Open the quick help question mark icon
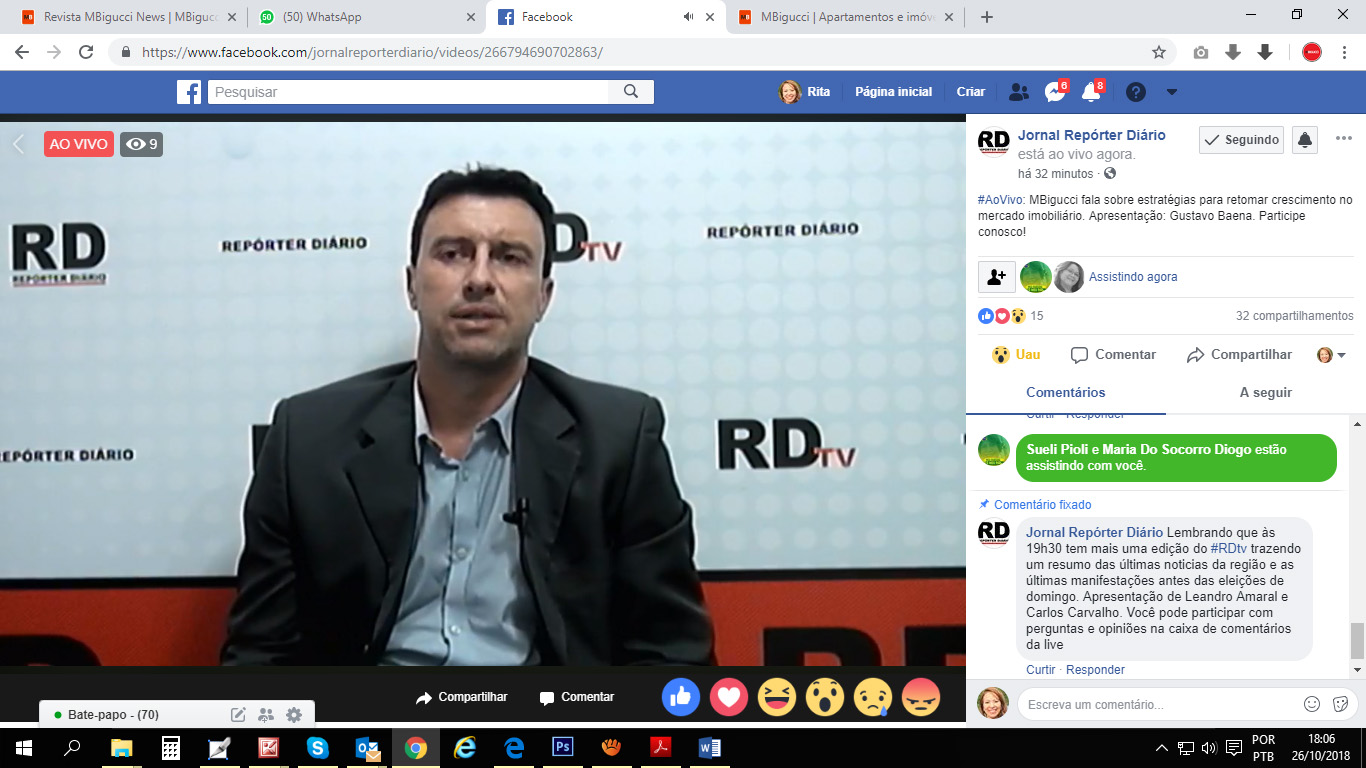1366x768 pixels. [x=1136, y=92]
